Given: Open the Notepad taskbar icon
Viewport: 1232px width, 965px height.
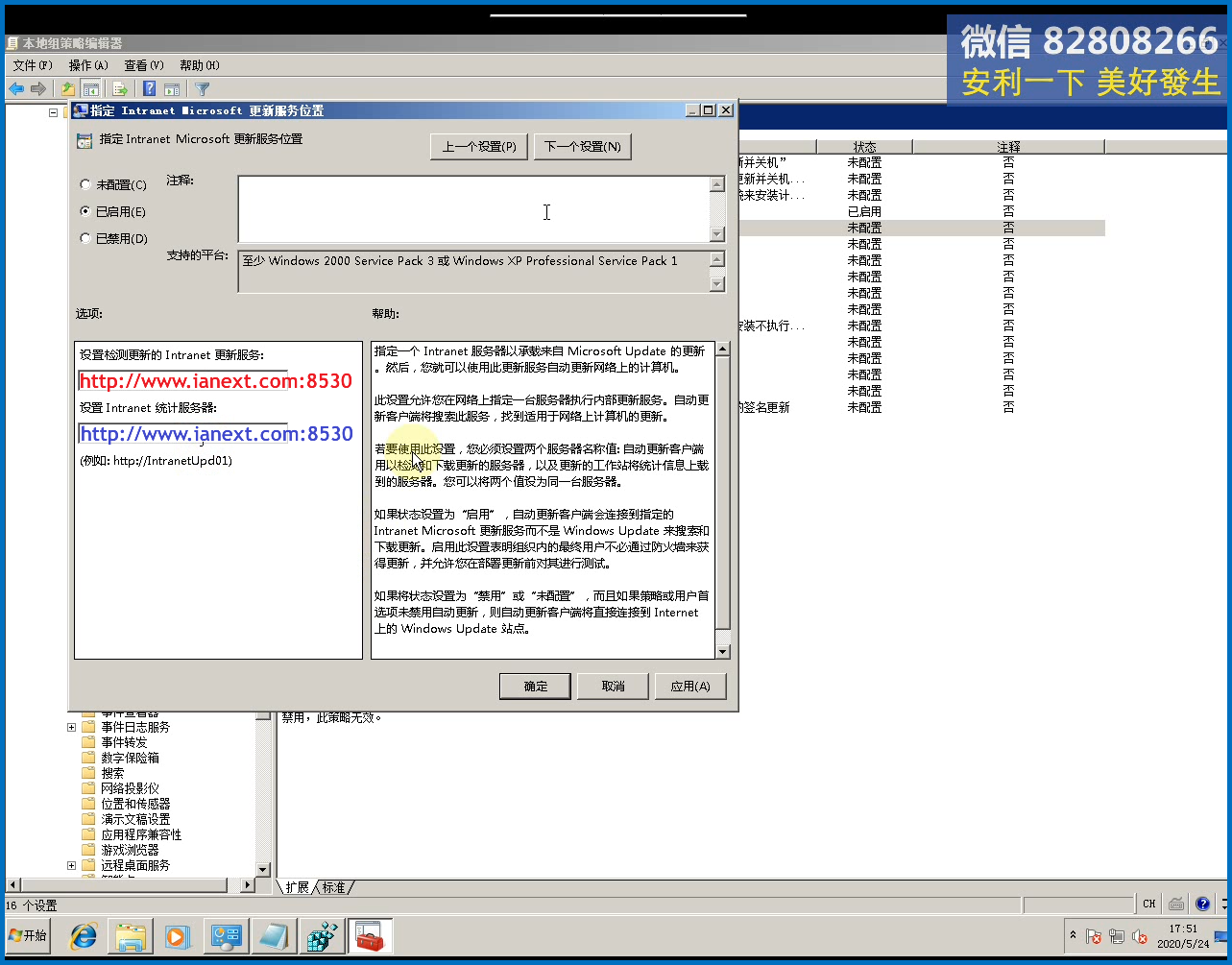Looking at the screenshot, I should click(273, 936).
